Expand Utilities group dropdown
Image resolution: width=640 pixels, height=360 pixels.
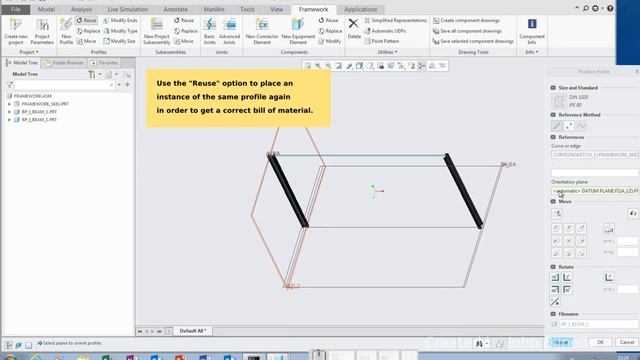pos(387,52)
